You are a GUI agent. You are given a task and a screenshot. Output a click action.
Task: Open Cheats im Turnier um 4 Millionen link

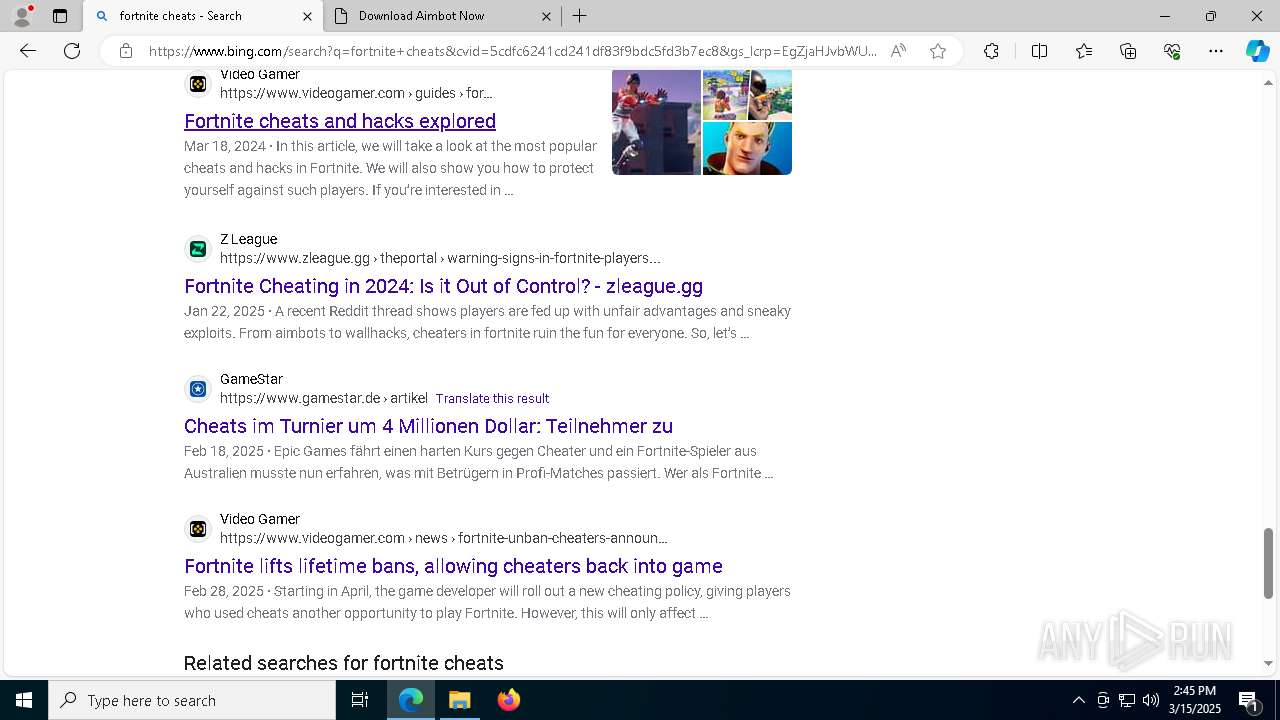click(428, 426)
